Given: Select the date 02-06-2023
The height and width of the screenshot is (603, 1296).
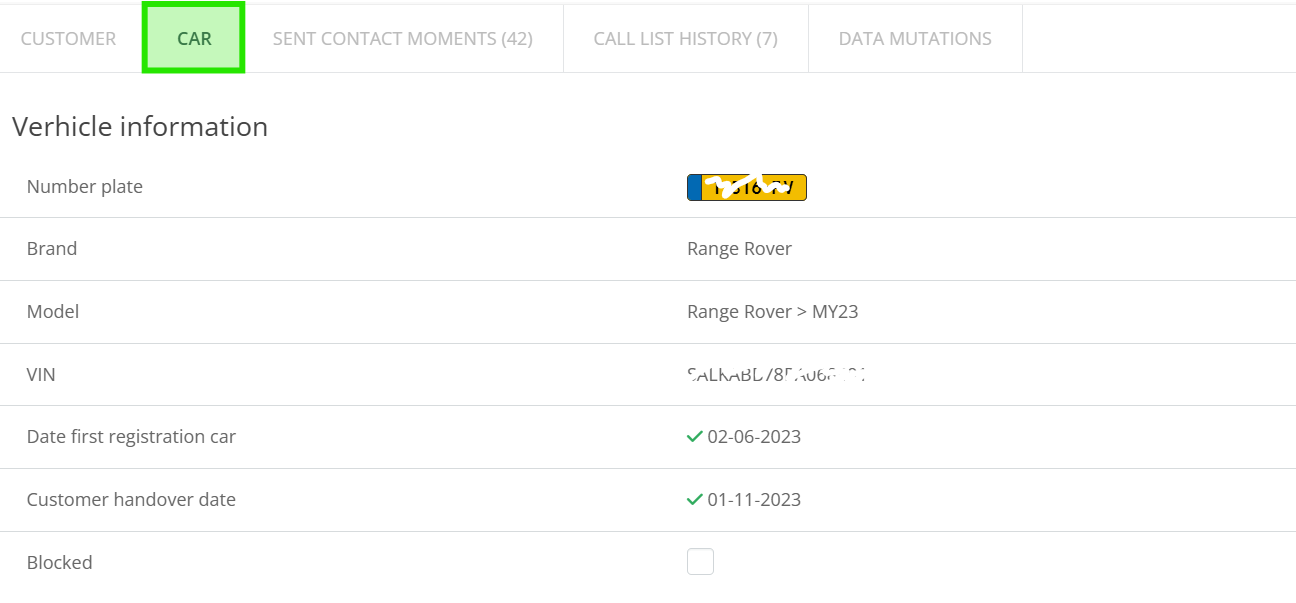Looking at the screenshot, I should [x=754, y=437].
